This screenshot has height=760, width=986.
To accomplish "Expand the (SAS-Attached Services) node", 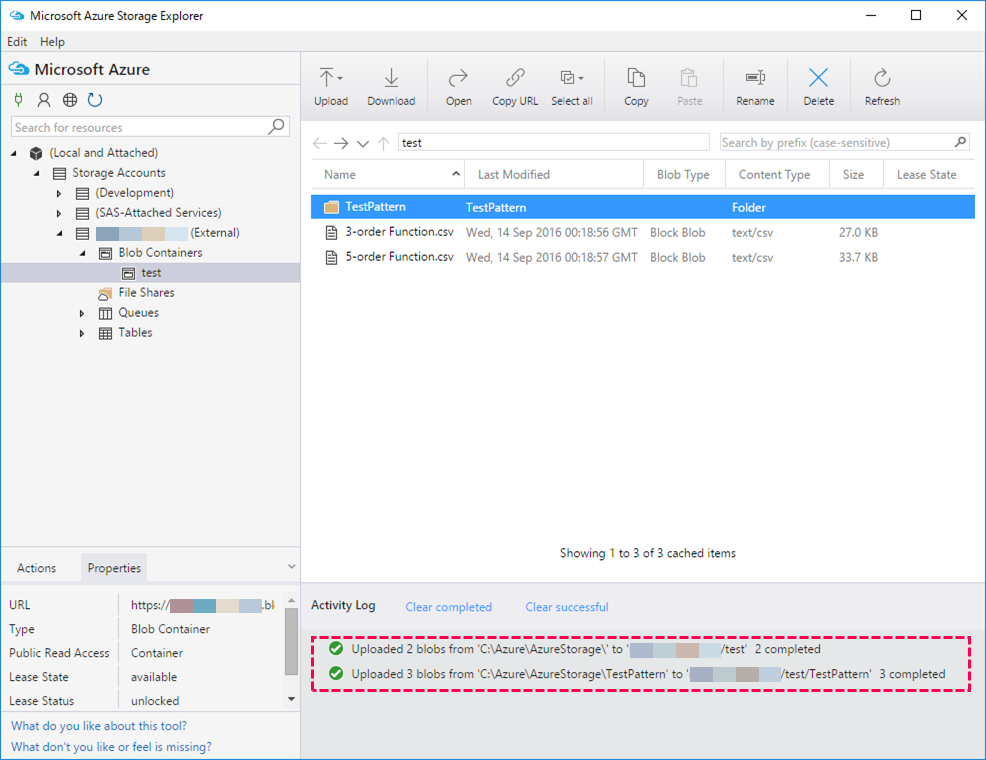I will click(x=59, y=214).
